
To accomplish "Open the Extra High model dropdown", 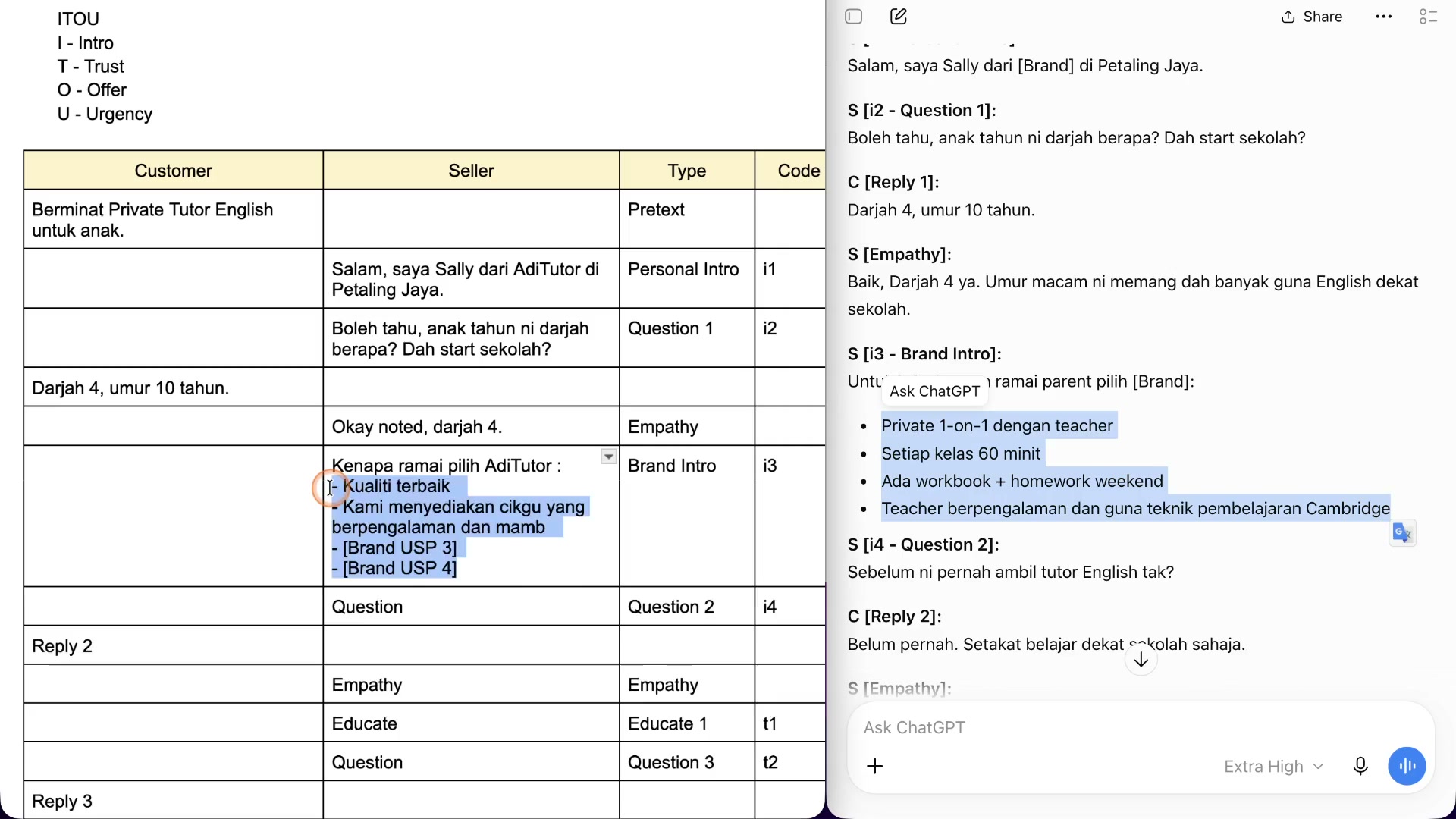I will [1274, 767].
